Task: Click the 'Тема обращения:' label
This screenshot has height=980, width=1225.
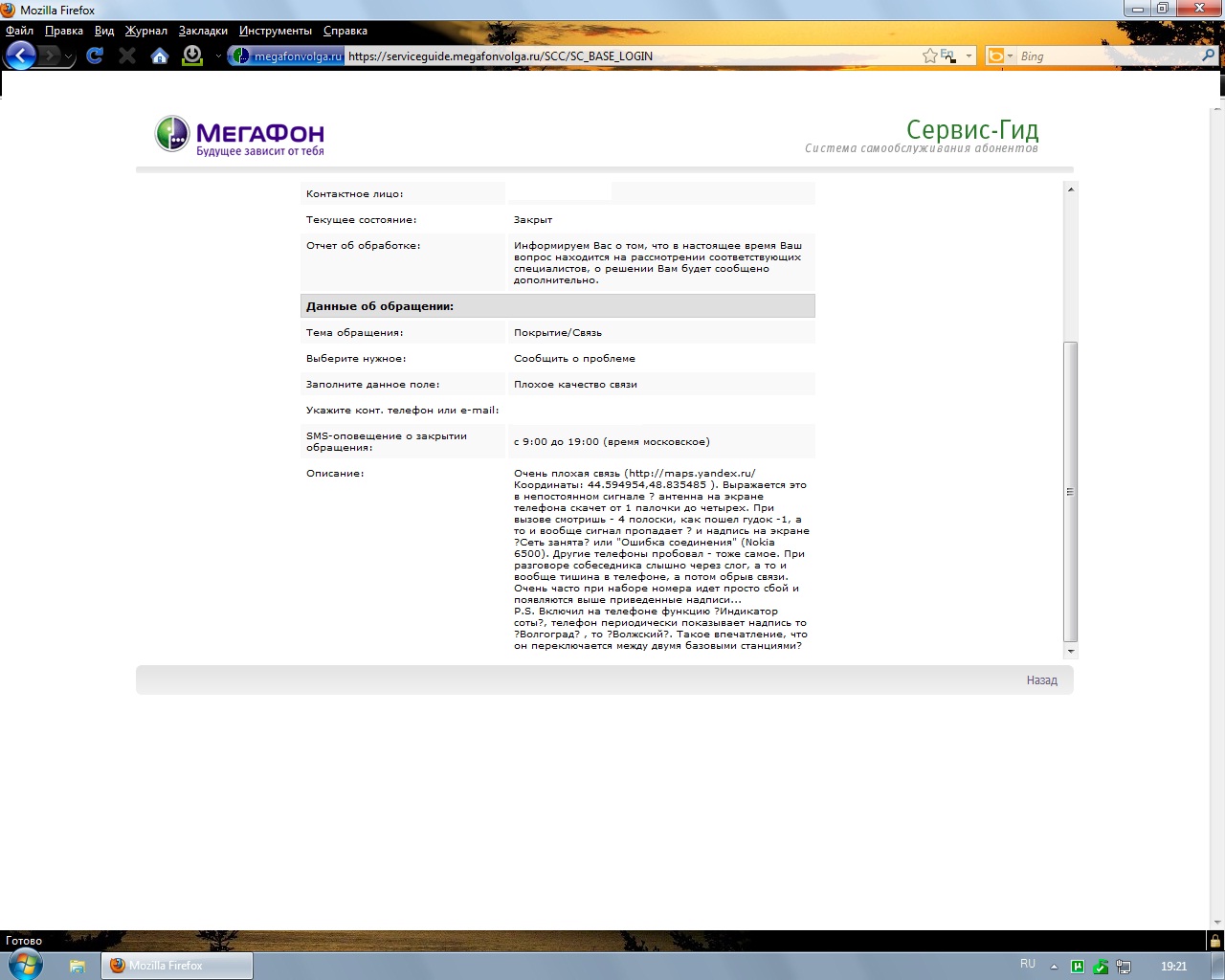Action: [x=355, y=333]
